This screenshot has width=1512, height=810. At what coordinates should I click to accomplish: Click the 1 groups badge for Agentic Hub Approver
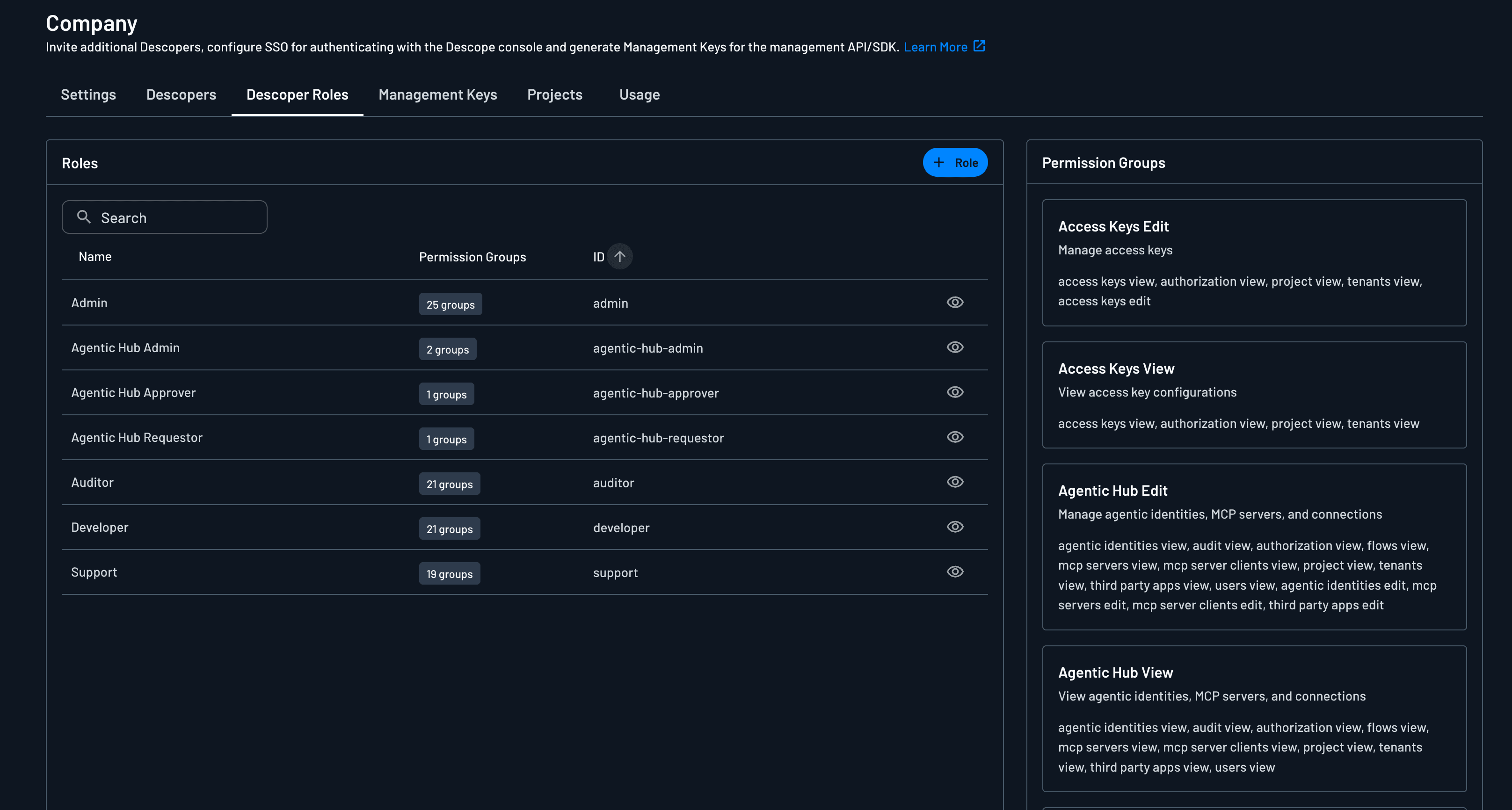click(447, 394)
